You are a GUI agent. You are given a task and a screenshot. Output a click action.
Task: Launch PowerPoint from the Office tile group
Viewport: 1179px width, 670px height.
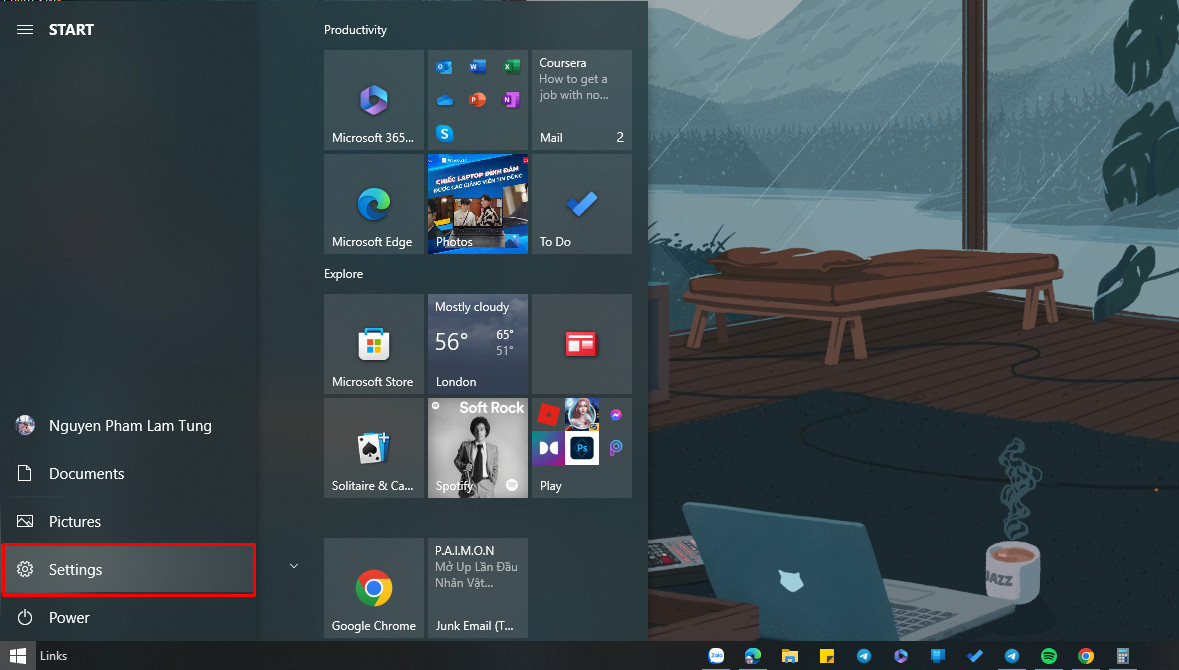coord(477,100)
